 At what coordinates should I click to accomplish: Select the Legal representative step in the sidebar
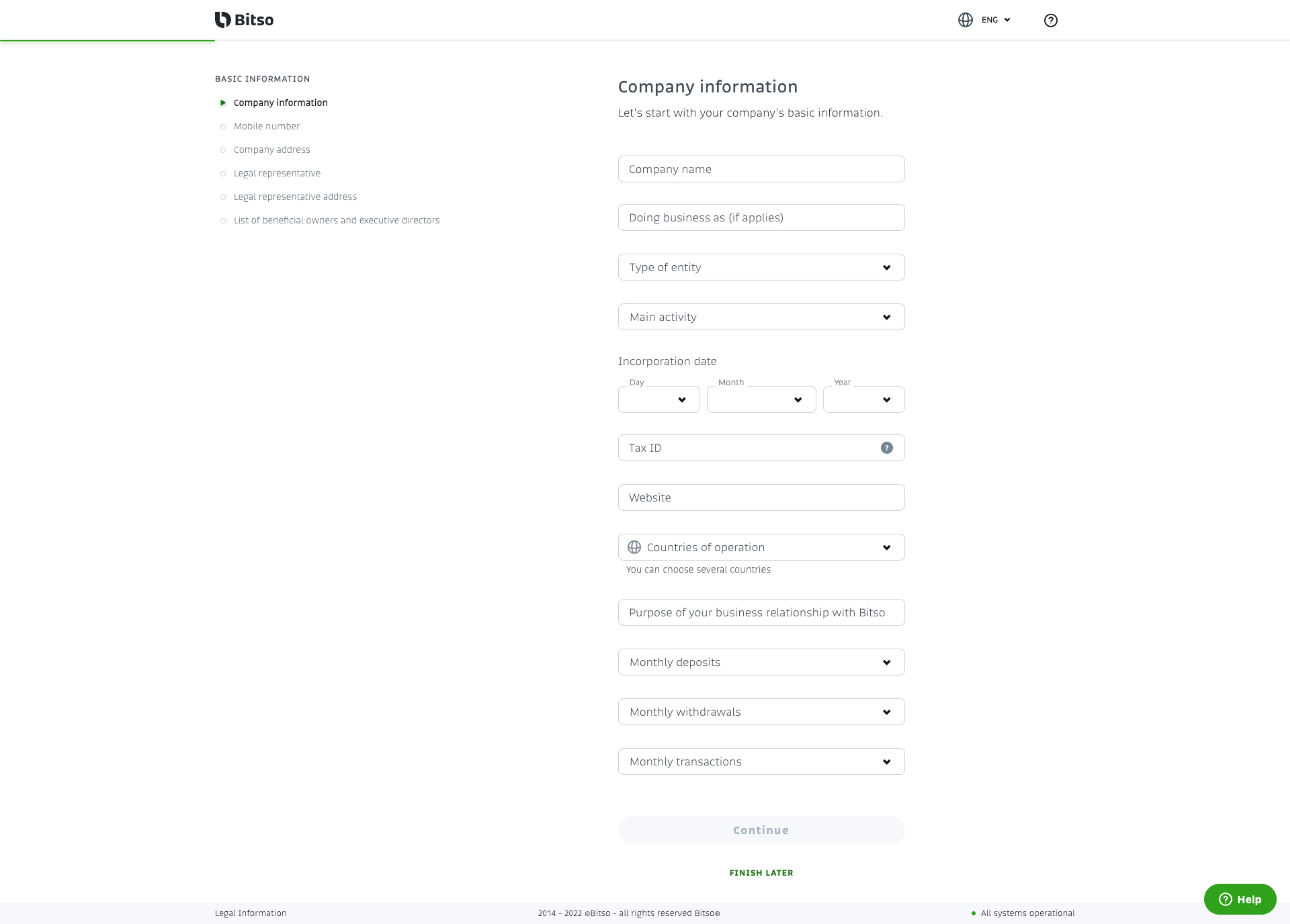277,173
